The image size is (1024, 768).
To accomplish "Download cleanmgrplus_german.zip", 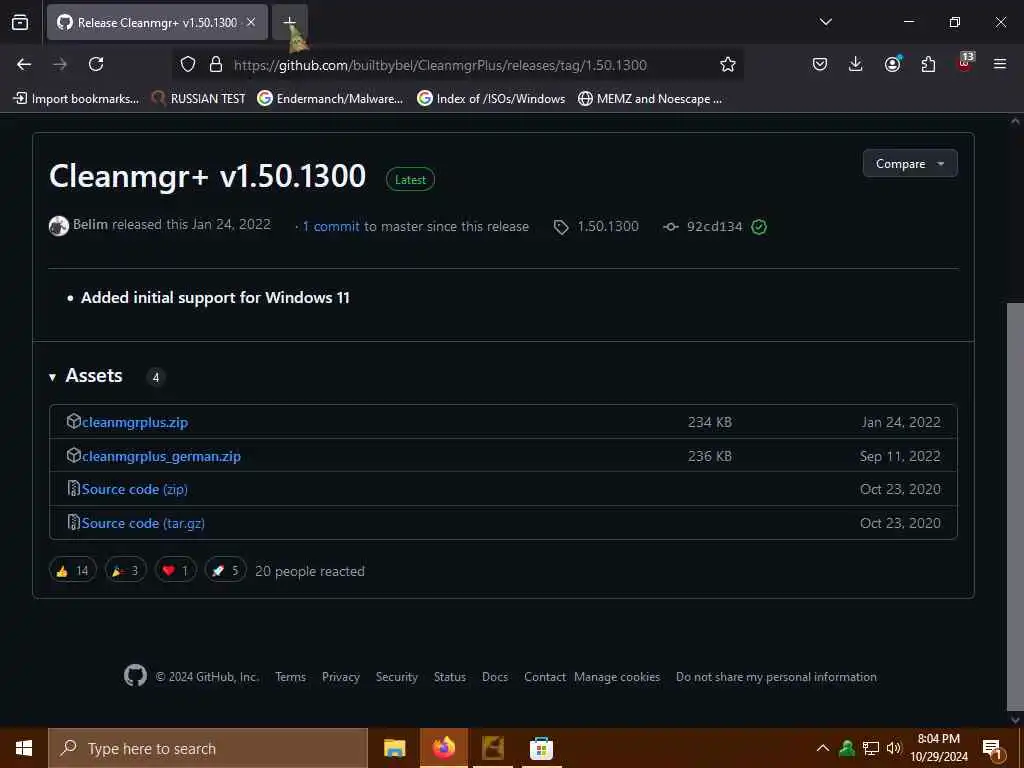I will 161,456.
